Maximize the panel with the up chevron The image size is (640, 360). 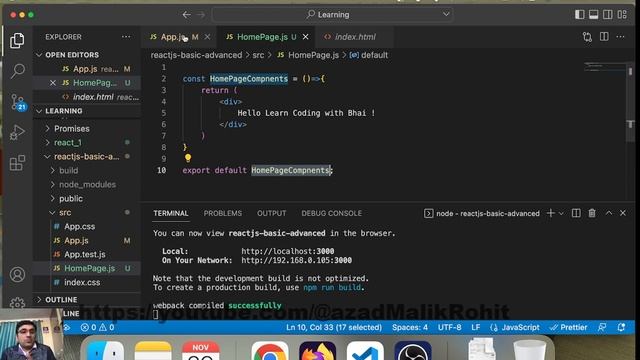(x=609, y=213)
